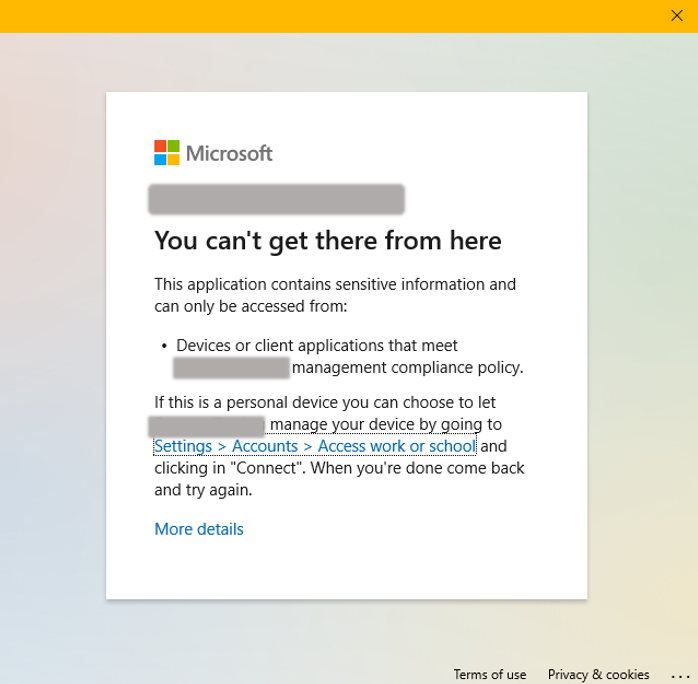The width and height of the screenshot is (698, 684).
Task: Click the "management compliance policy." text
Action: point(408,368)
